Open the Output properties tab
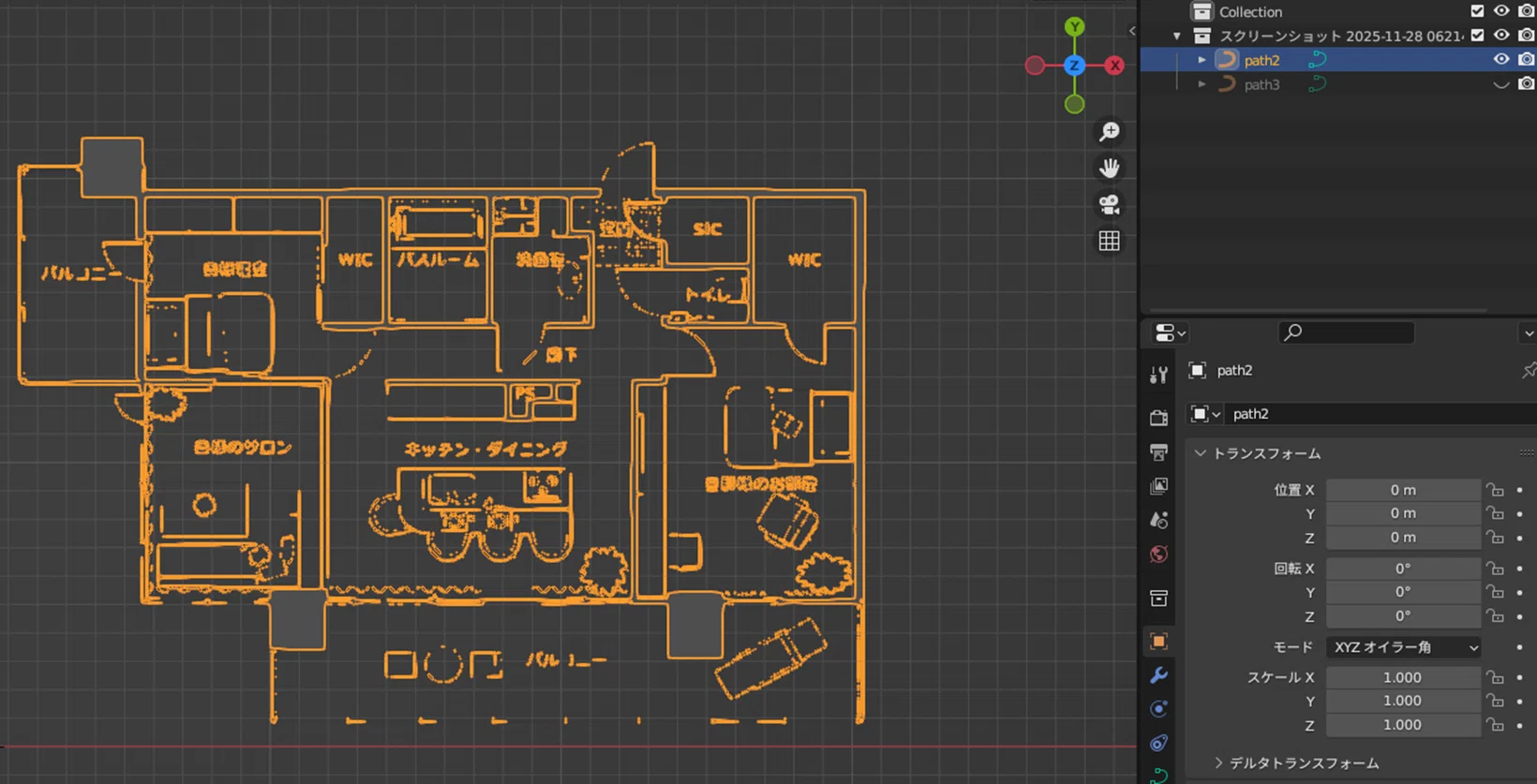The height and width of the screenshot is (784, 1537). [x=1159, y=451]
